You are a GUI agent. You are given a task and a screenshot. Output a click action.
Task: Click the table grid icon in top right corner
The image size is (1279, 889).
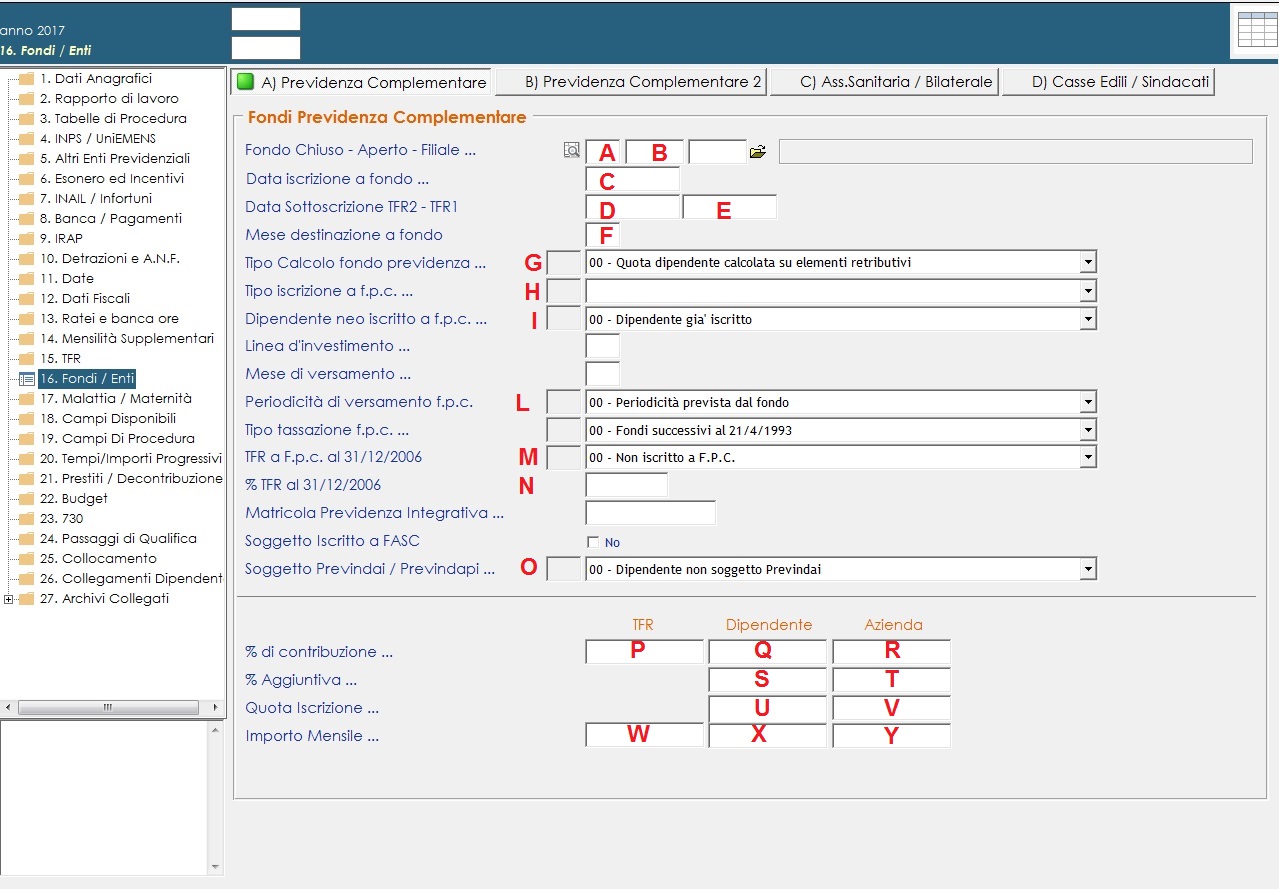point(1257,30)
